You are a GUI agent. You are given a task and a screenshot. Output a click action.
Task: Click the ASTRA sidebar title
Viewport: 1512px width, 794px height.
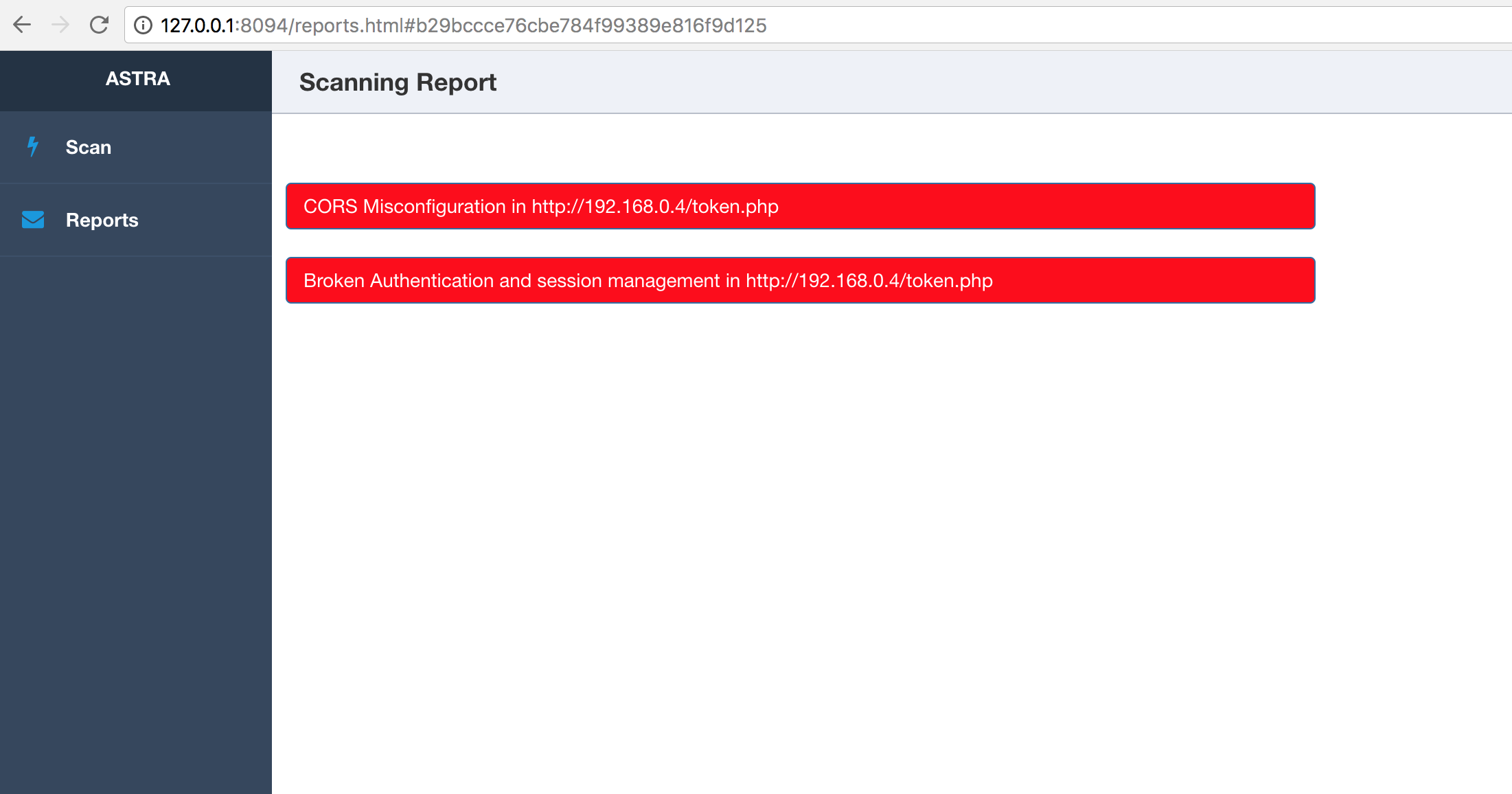[137, 79]
